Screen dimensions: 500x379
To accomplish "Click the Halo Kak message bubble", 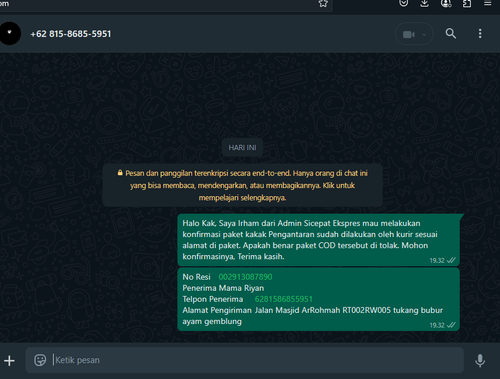I will [319, 240].
